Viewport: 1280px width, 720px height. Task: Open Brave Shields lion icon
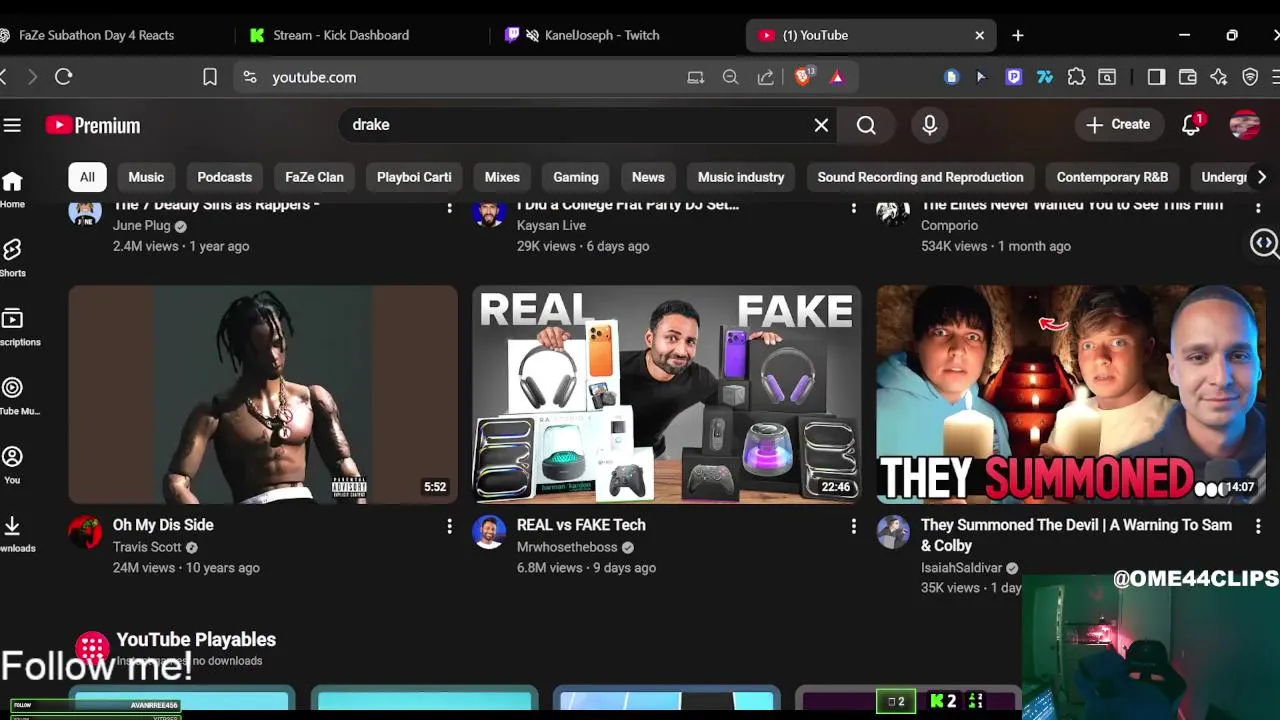(803, 76)
